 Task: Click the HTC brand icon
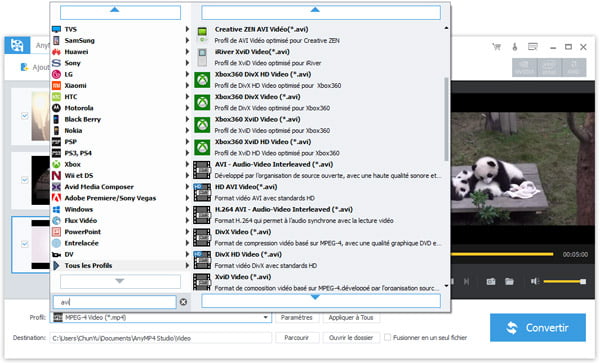(56, 97)
